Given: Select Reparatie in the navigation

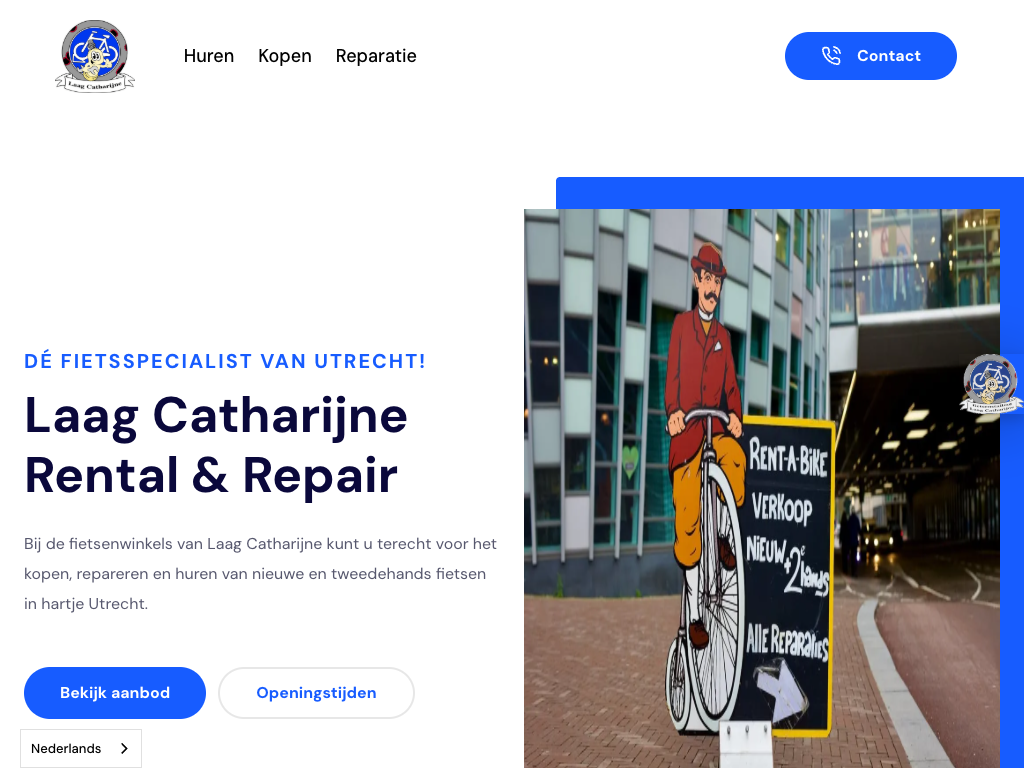Looking at the screenshot, I should [376, 56].
